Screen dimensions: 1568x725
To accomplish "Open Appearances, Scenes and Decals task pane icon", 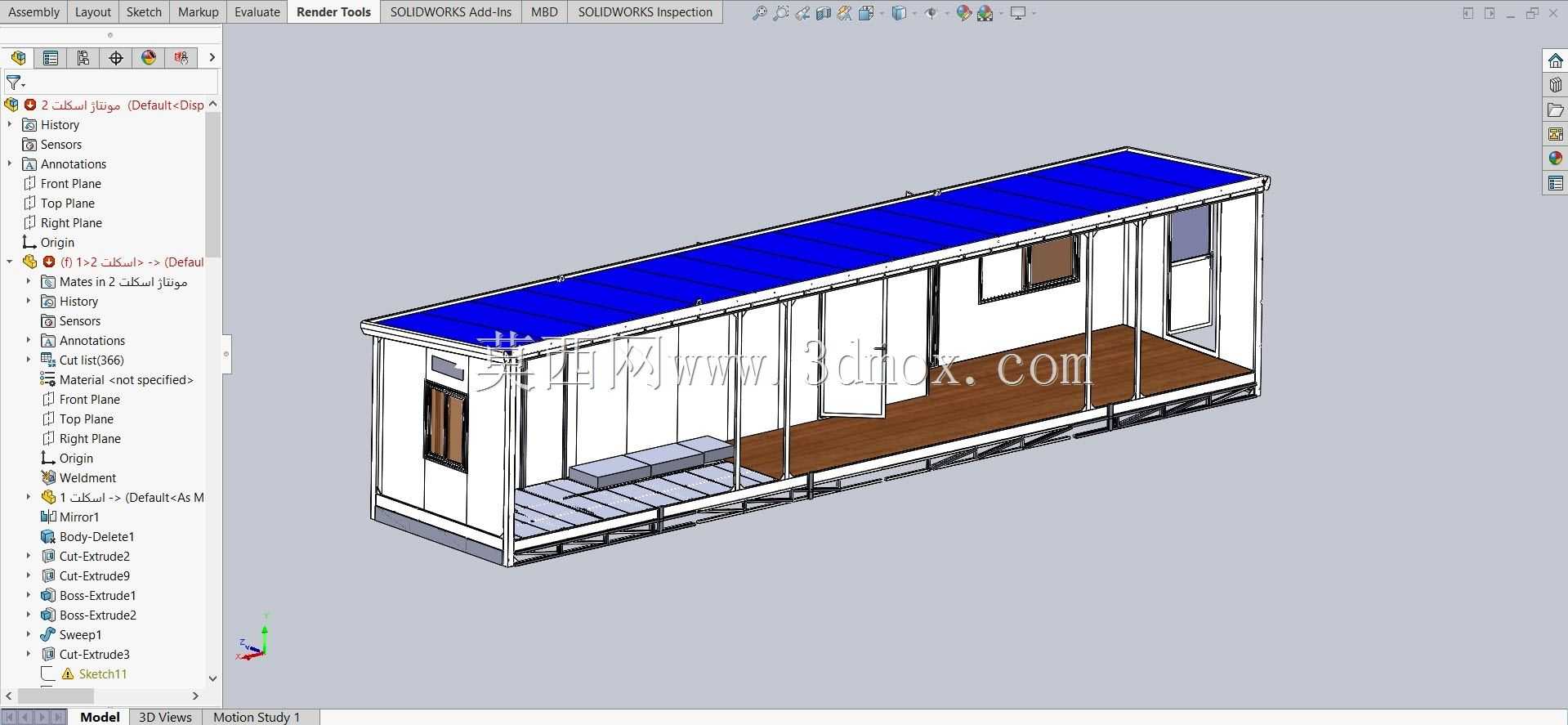I will pyautogui.click(x=1555, y=159).
